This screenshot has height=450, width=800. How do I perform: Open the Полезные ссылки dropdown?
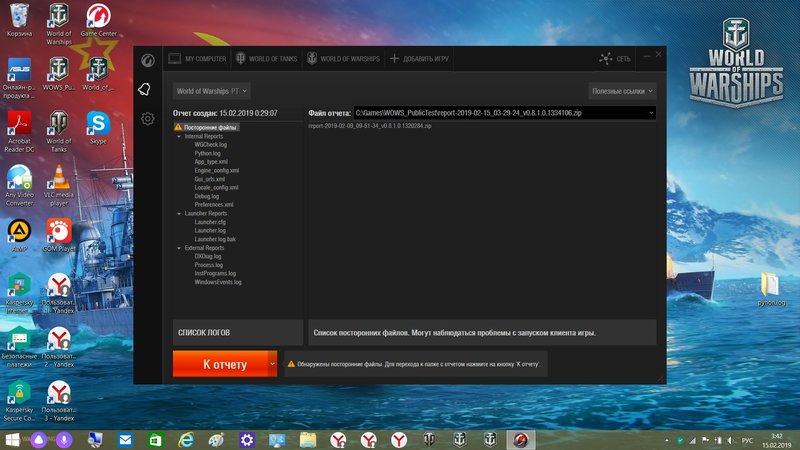tap(622, 91)
